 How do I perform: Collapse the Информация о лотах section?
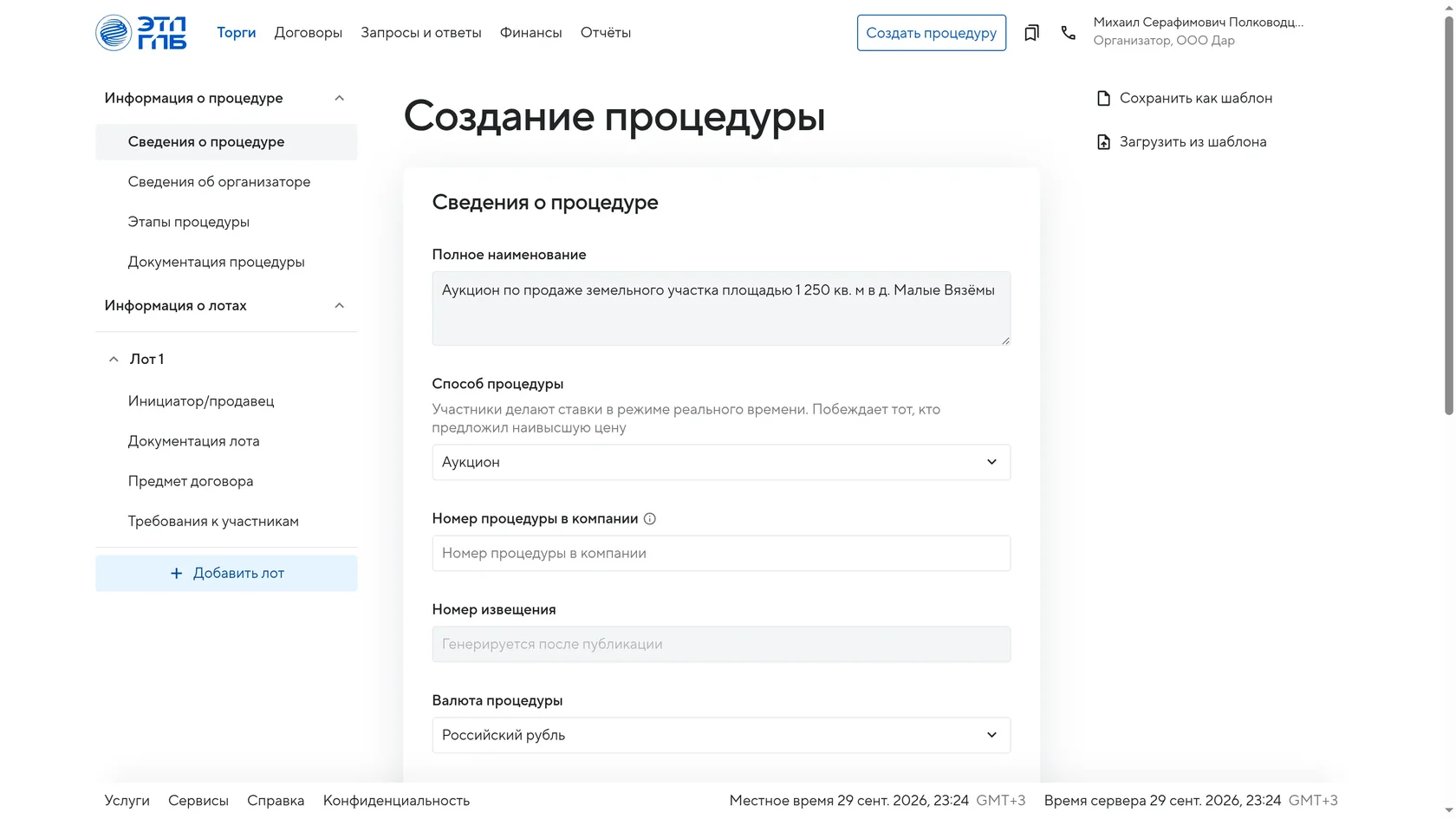tap(339, 305)
